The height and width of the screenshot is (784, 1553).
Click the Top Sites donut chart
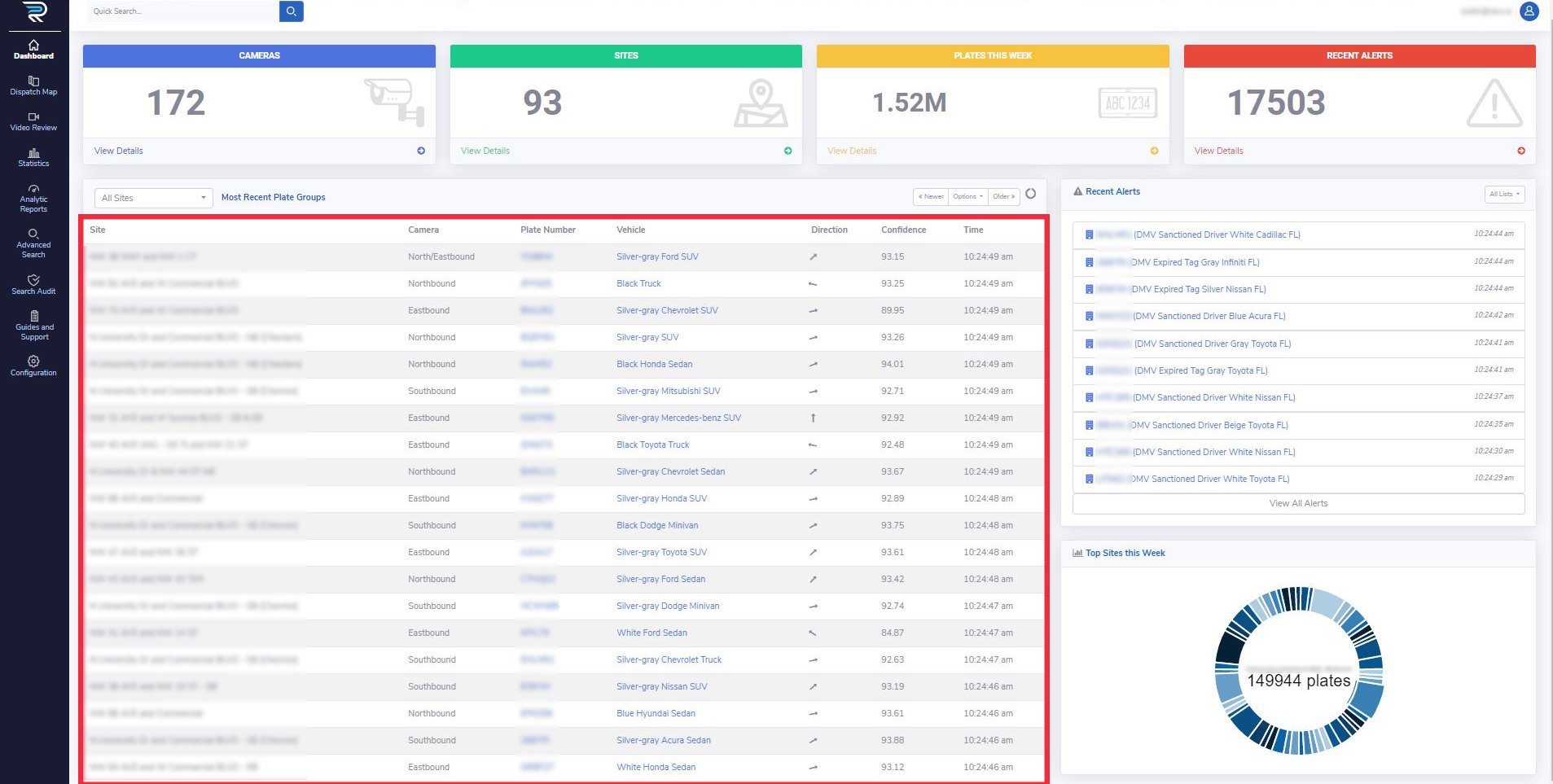pos(1298,669)
